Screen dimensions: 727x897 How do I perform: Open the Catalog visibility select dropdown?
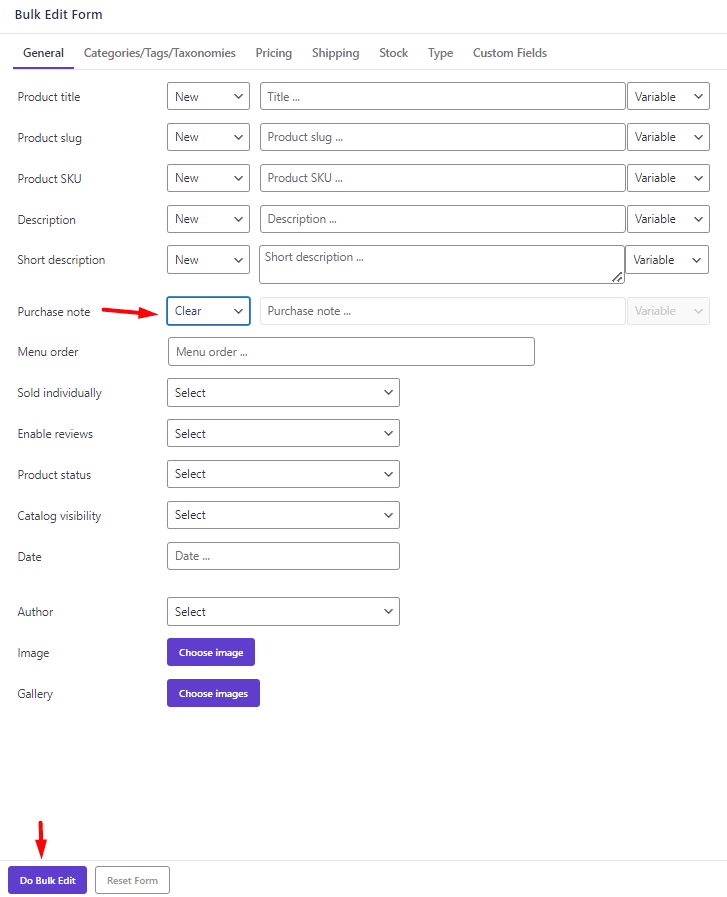pyautogui.click(x=282, y=515)
